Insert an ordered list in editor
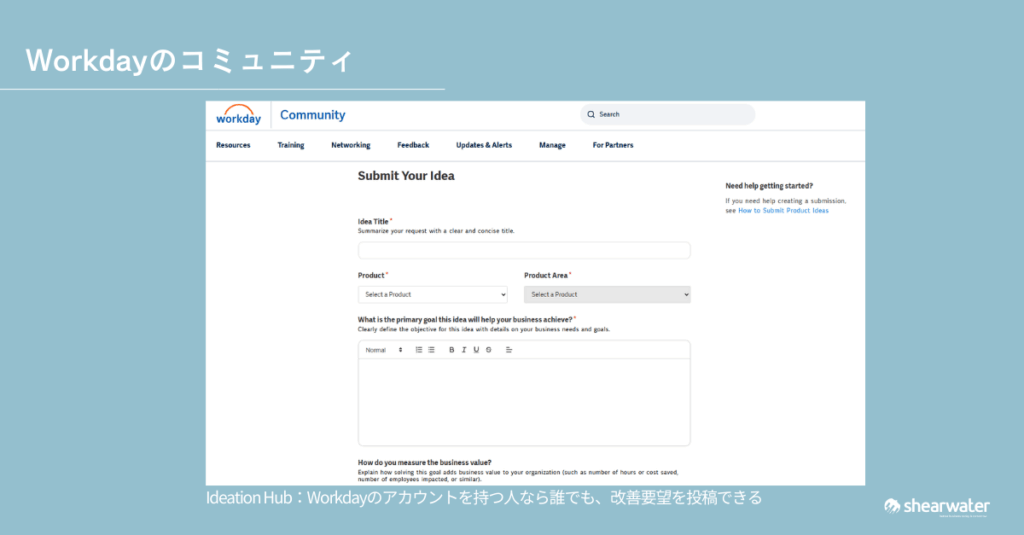 click(419, 350)
